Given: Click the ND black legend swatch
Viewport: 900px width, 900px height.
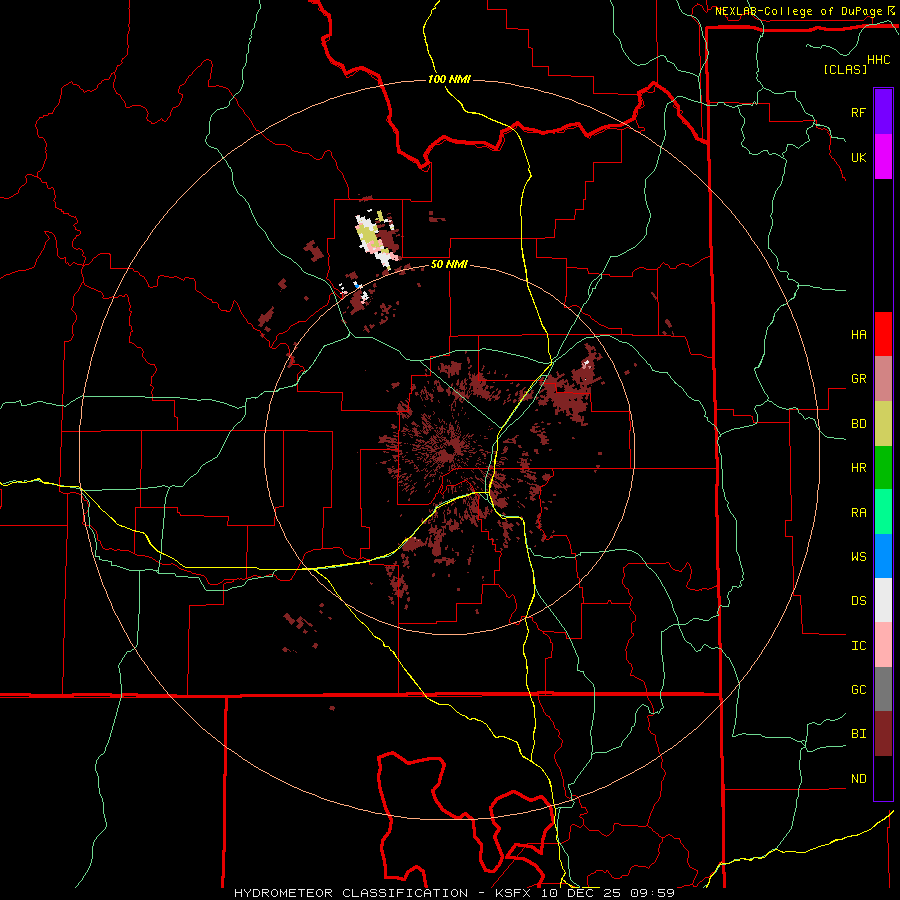Looking at the screenshot, I should 883,778.
